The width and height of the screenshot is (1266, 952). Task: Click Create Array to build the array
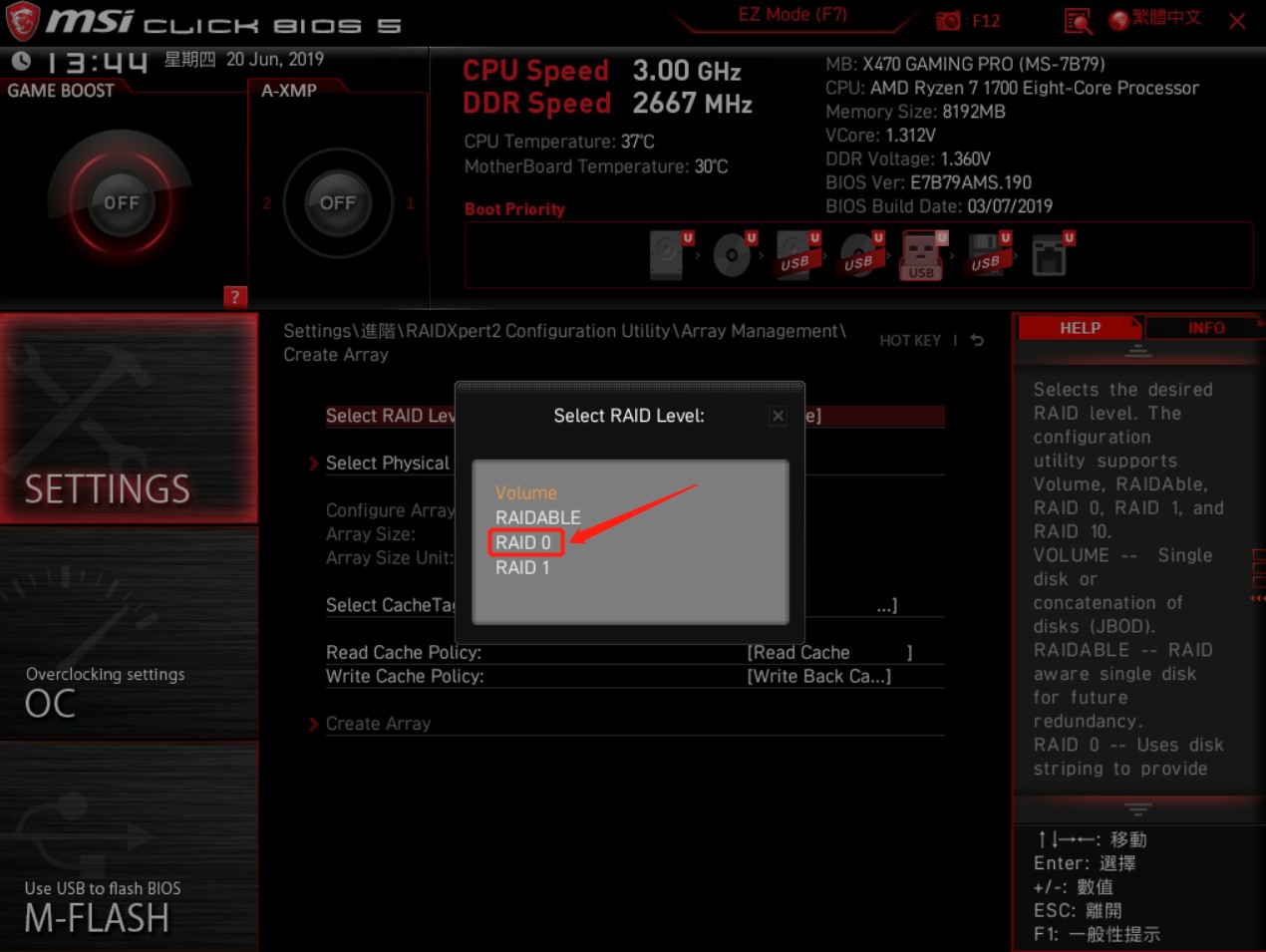point(379,723)
